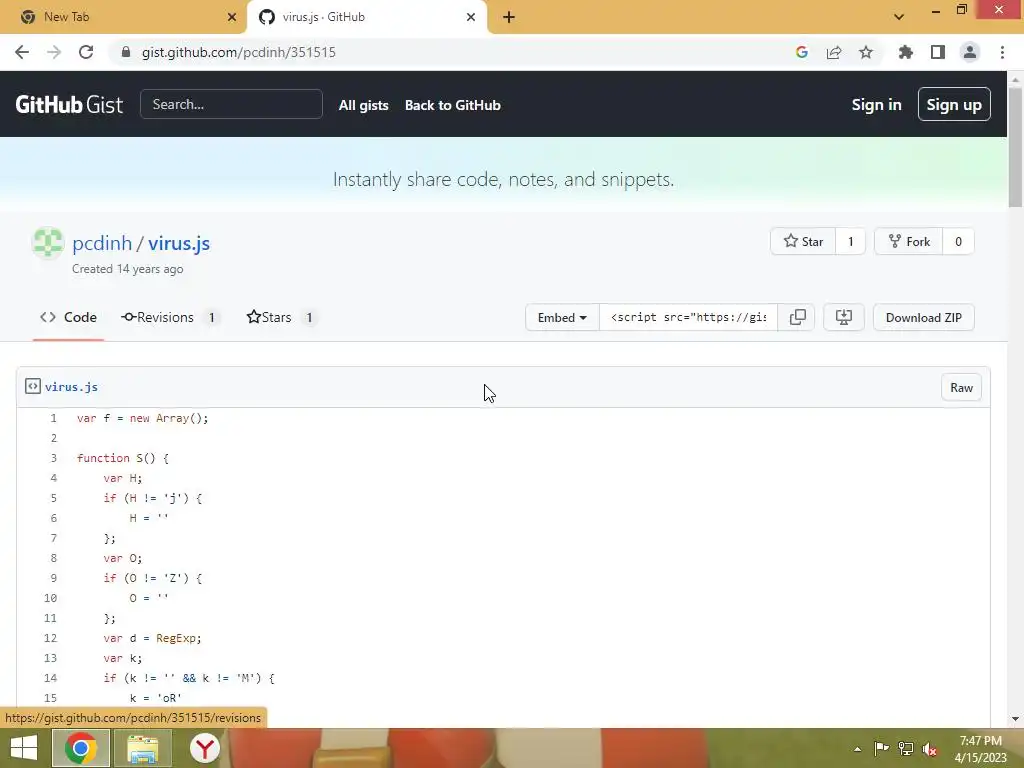Click the virus.js gist title link

coord(179,243)
